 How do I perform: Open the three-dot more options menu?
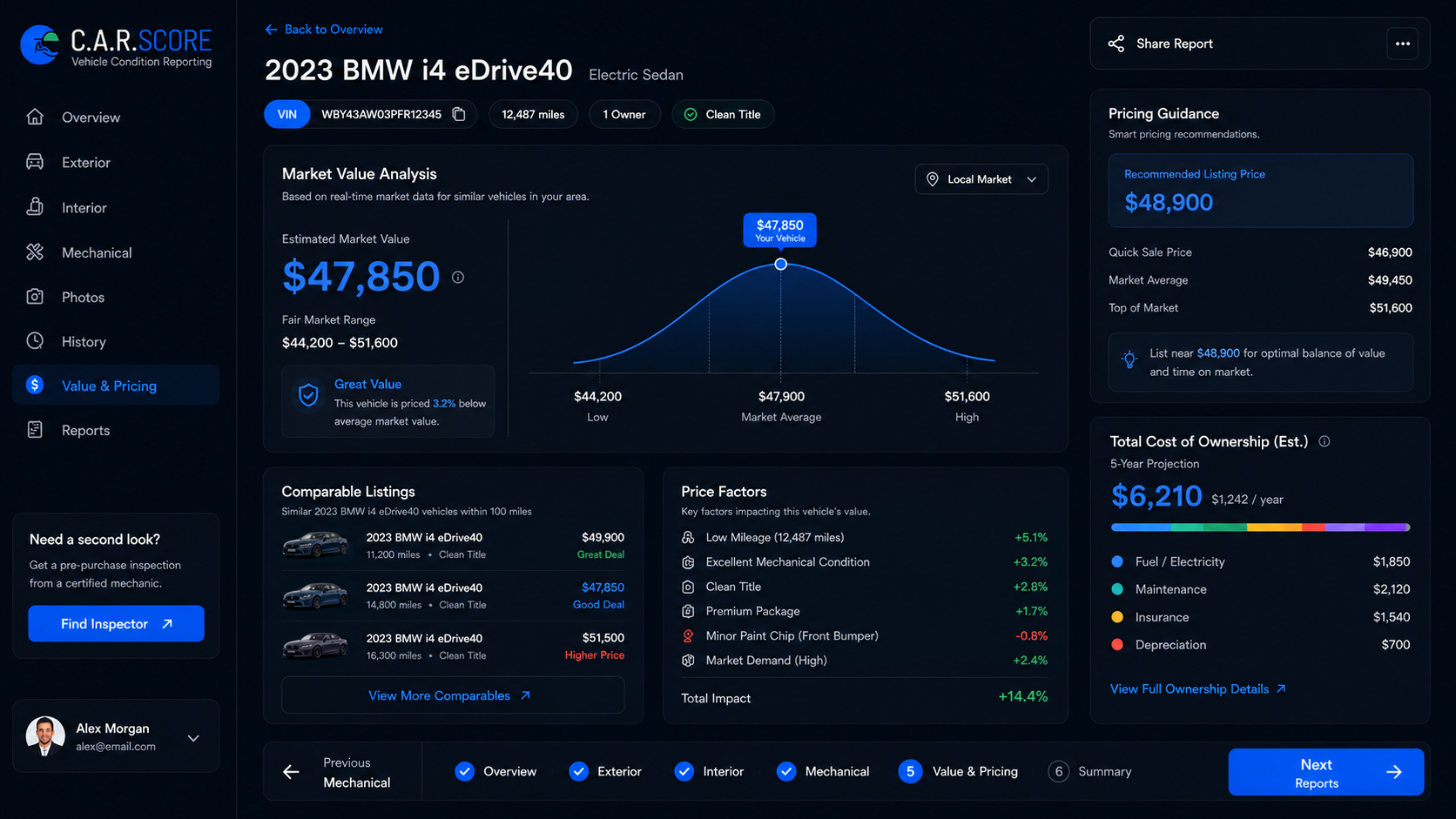(1403, 44)
